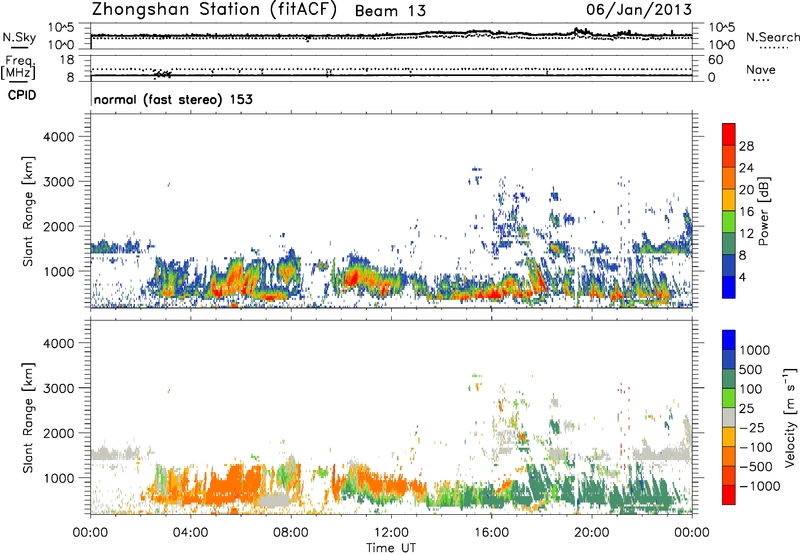Viewport: 800px width, 554px height.
Task: Click the '12' Power colorbar tick label
Action: pyautogui.click(x=746, y=234)
